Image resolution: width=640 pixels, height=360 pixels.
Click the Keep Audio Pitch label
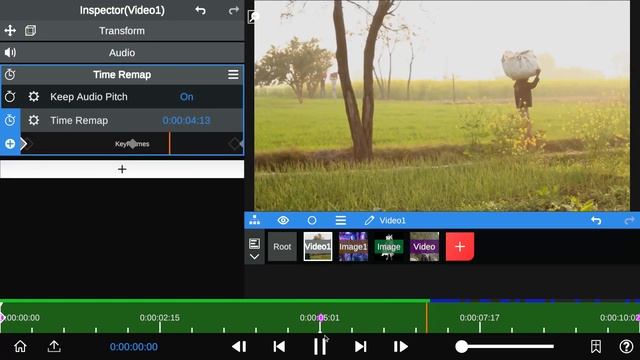tap(89, 97)
